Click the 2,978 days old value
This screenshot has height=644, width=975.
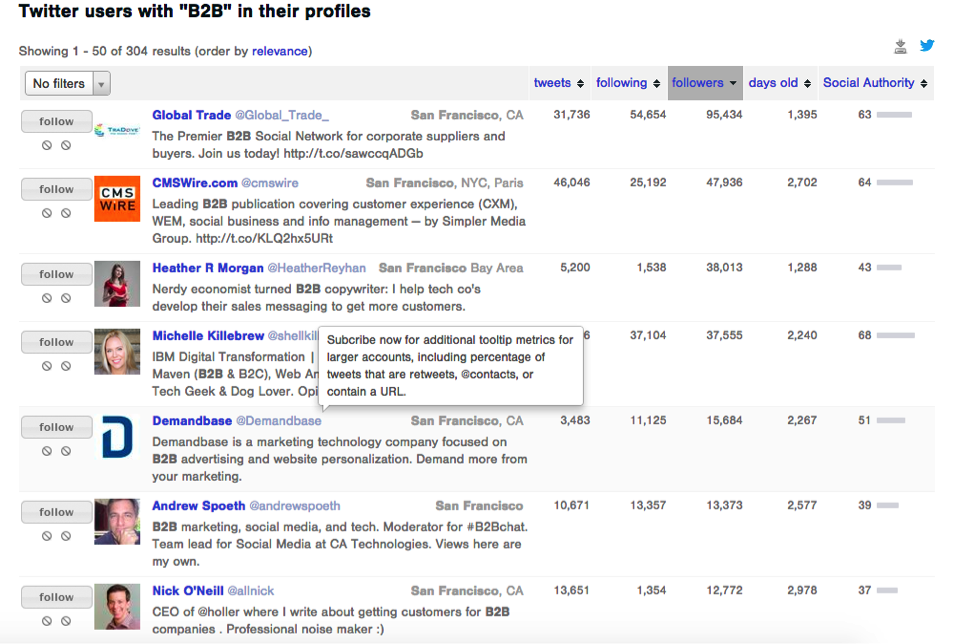[802, 591]
